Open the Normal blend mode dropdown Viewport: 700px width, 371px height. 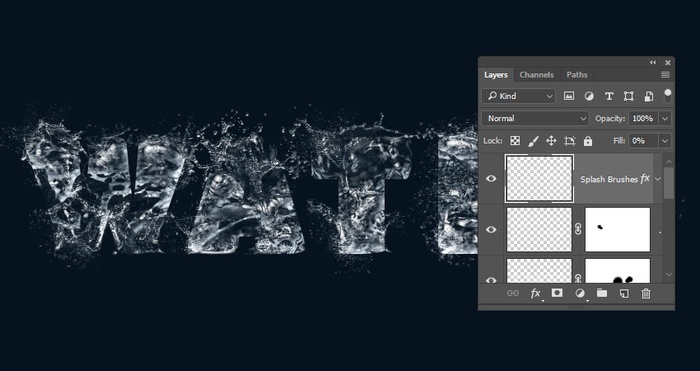coord(535,118)
